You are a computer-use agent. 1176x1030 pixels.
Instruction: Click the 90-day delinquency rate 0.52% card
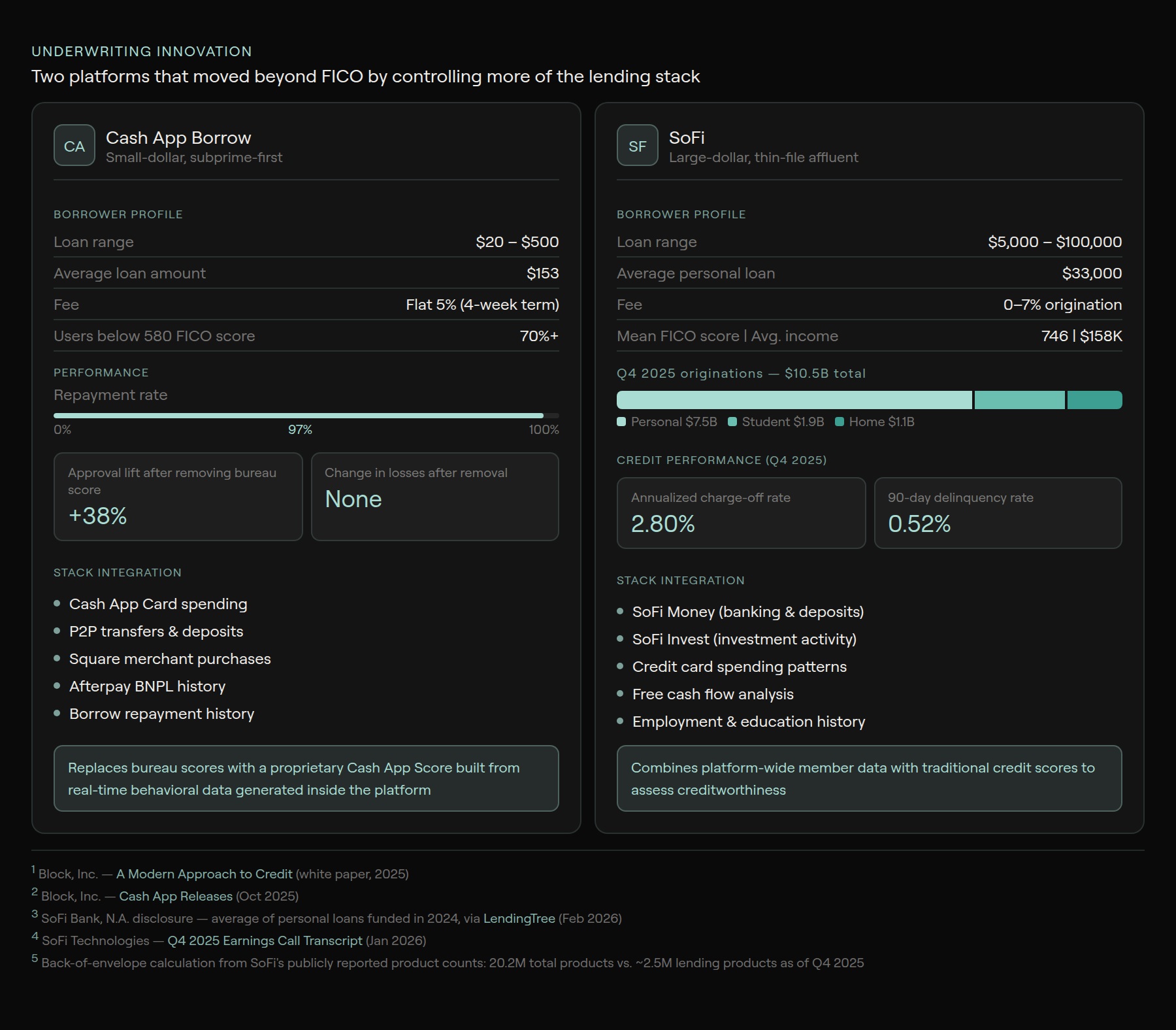[998, 513]
